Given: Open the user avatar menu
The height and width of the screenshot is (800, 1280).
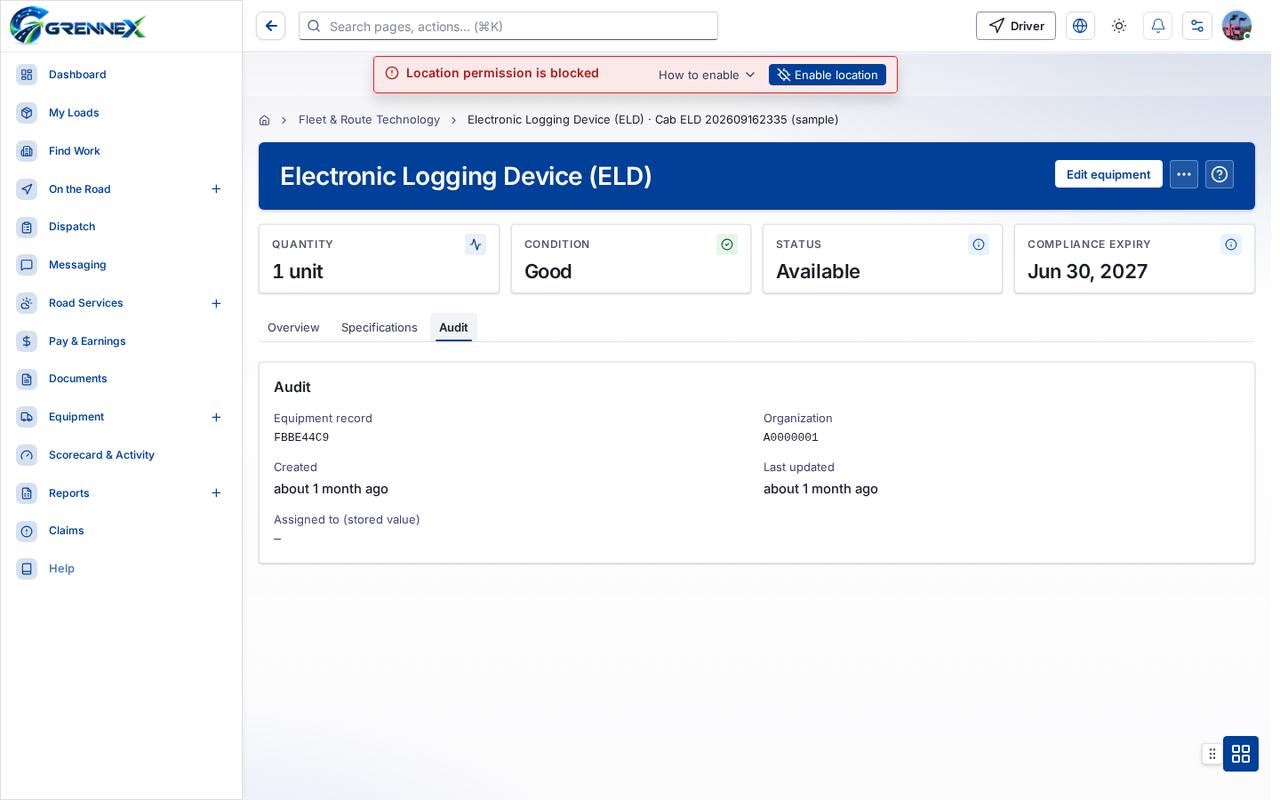Looking at the screenshot, I should 1237,26.
